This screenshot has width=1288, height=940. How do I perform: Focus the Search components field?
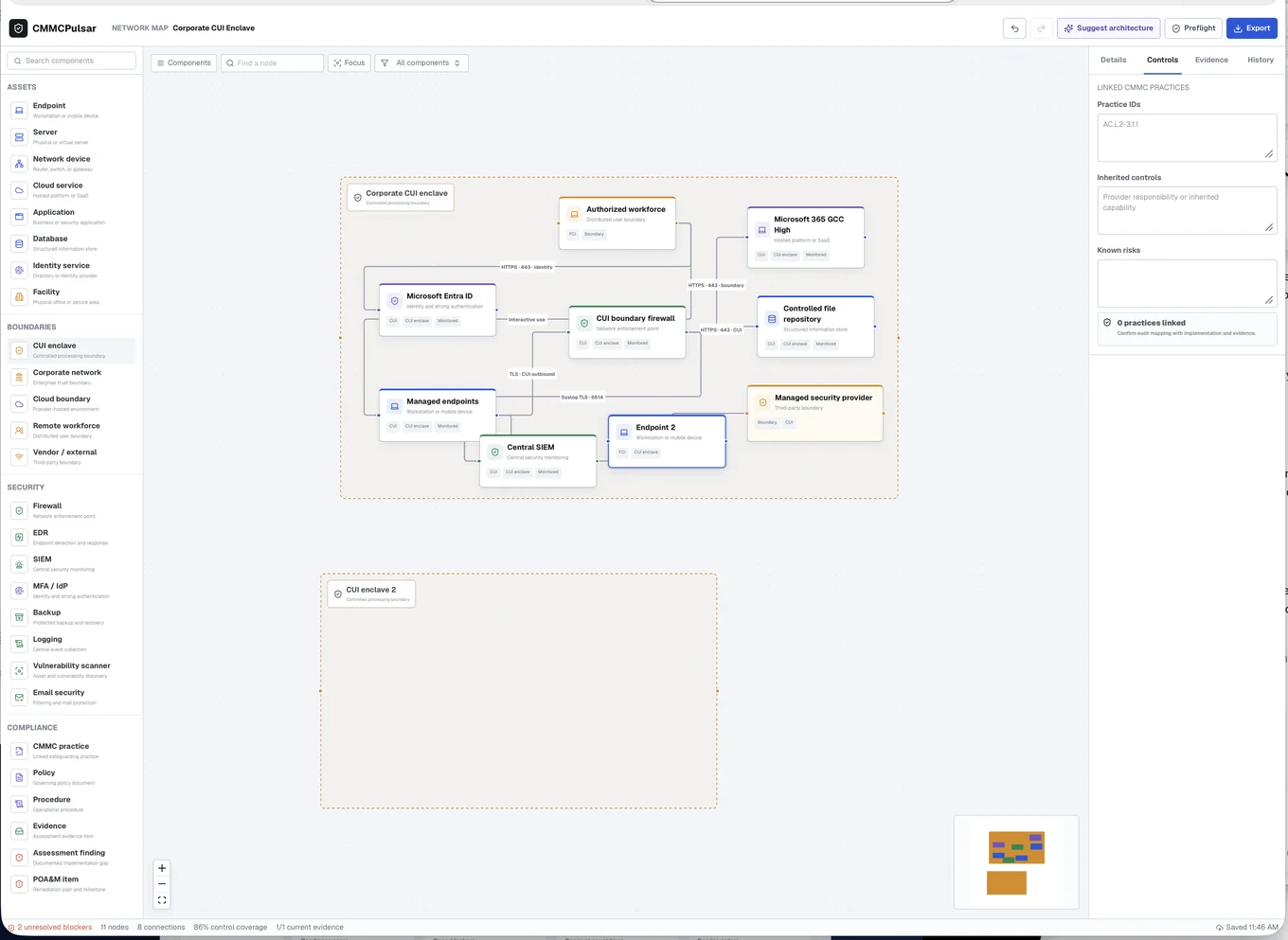72,61
